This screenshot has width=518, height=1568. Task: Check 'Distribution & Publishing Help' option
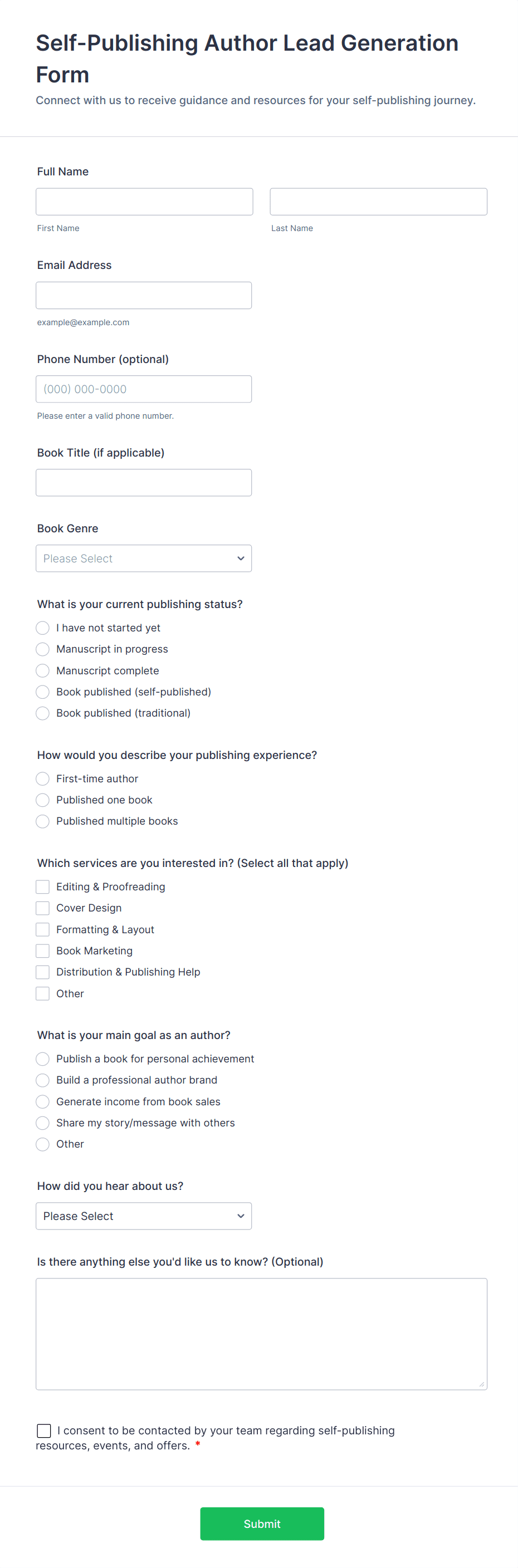coord(42,972)
